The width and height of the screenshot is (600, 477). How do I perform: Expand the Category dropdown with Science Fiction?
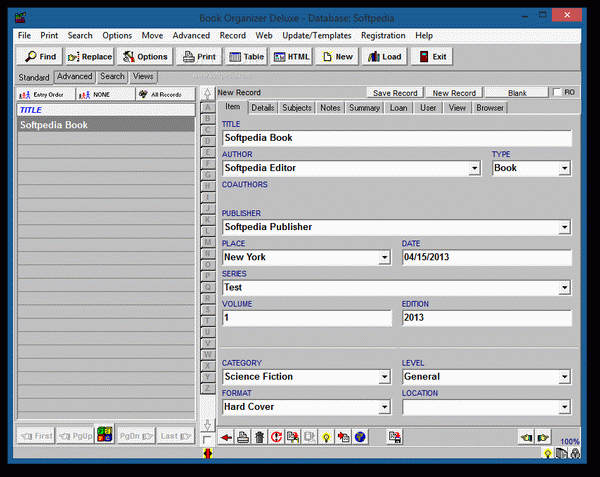(x=384, y=378)
